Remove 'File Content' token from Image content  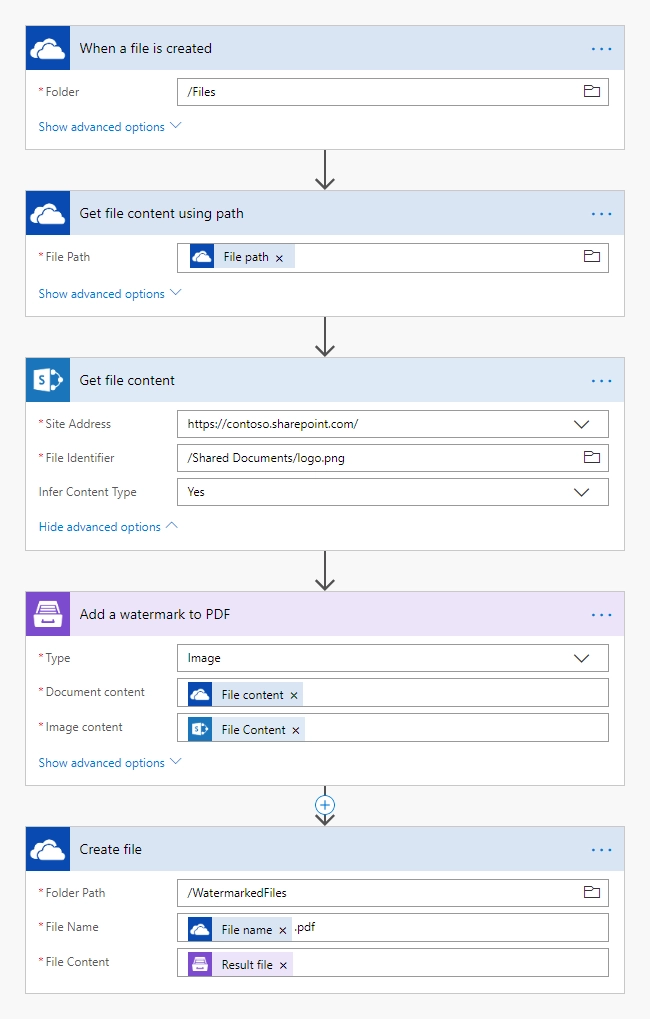point(296,730)
